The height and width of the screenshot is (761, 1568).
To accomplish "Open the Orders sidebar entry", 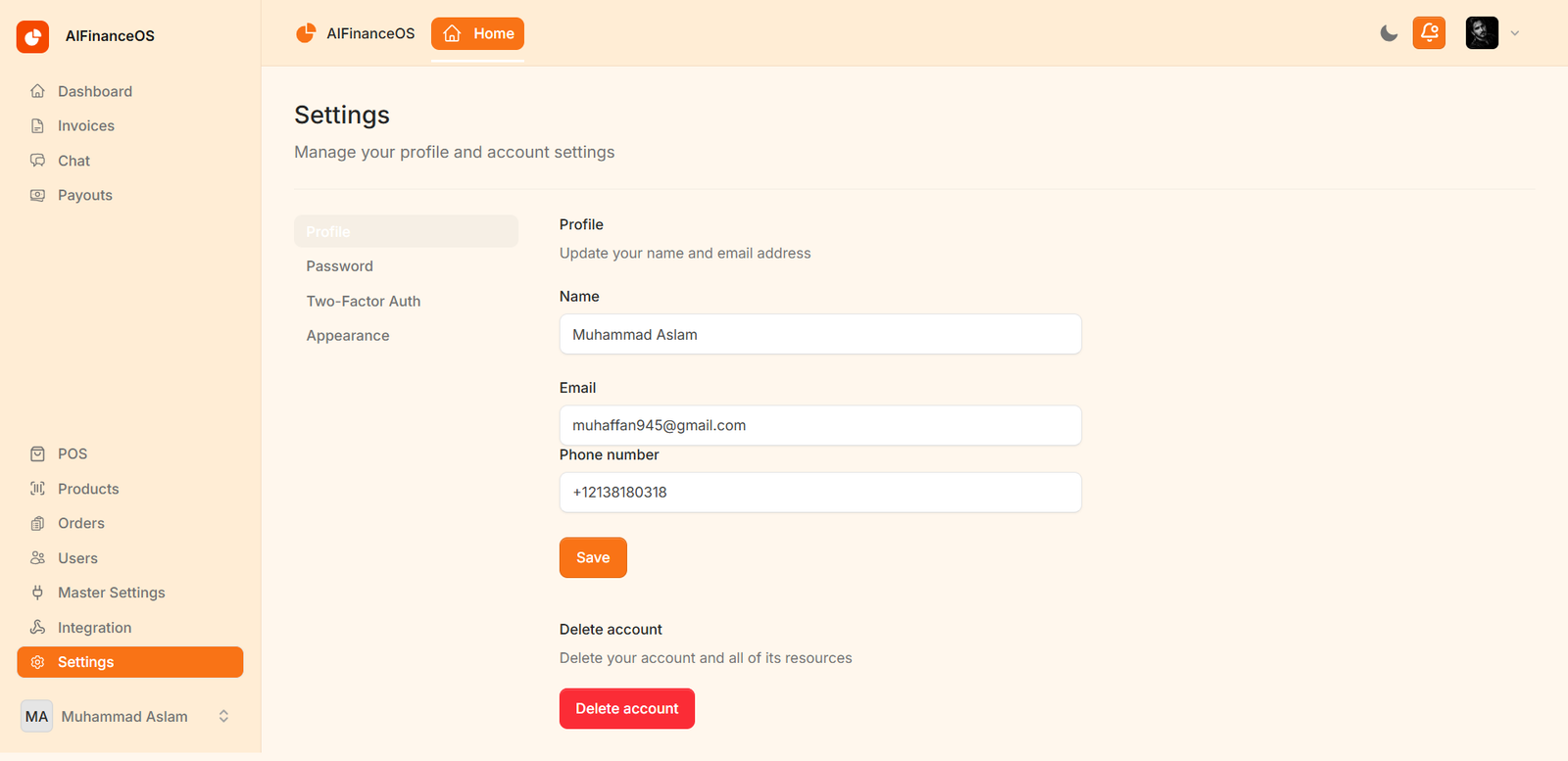I will point(130,523).
